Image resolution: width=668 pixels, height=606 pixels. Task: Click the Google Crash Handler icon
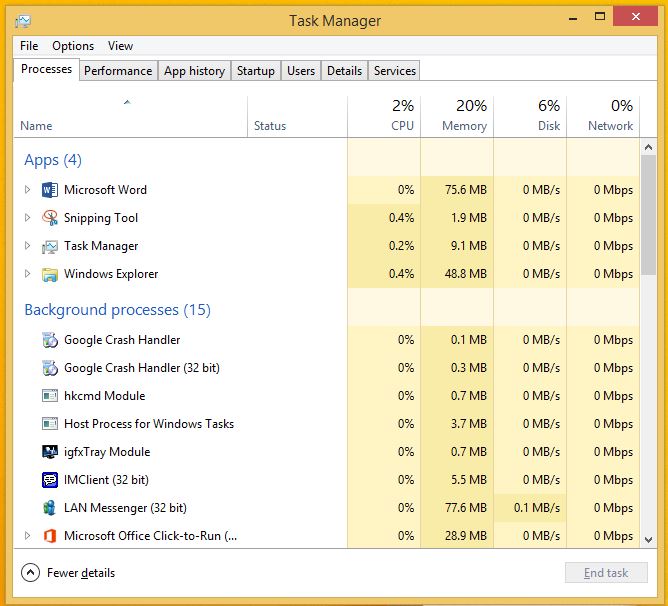pos(50,340)
